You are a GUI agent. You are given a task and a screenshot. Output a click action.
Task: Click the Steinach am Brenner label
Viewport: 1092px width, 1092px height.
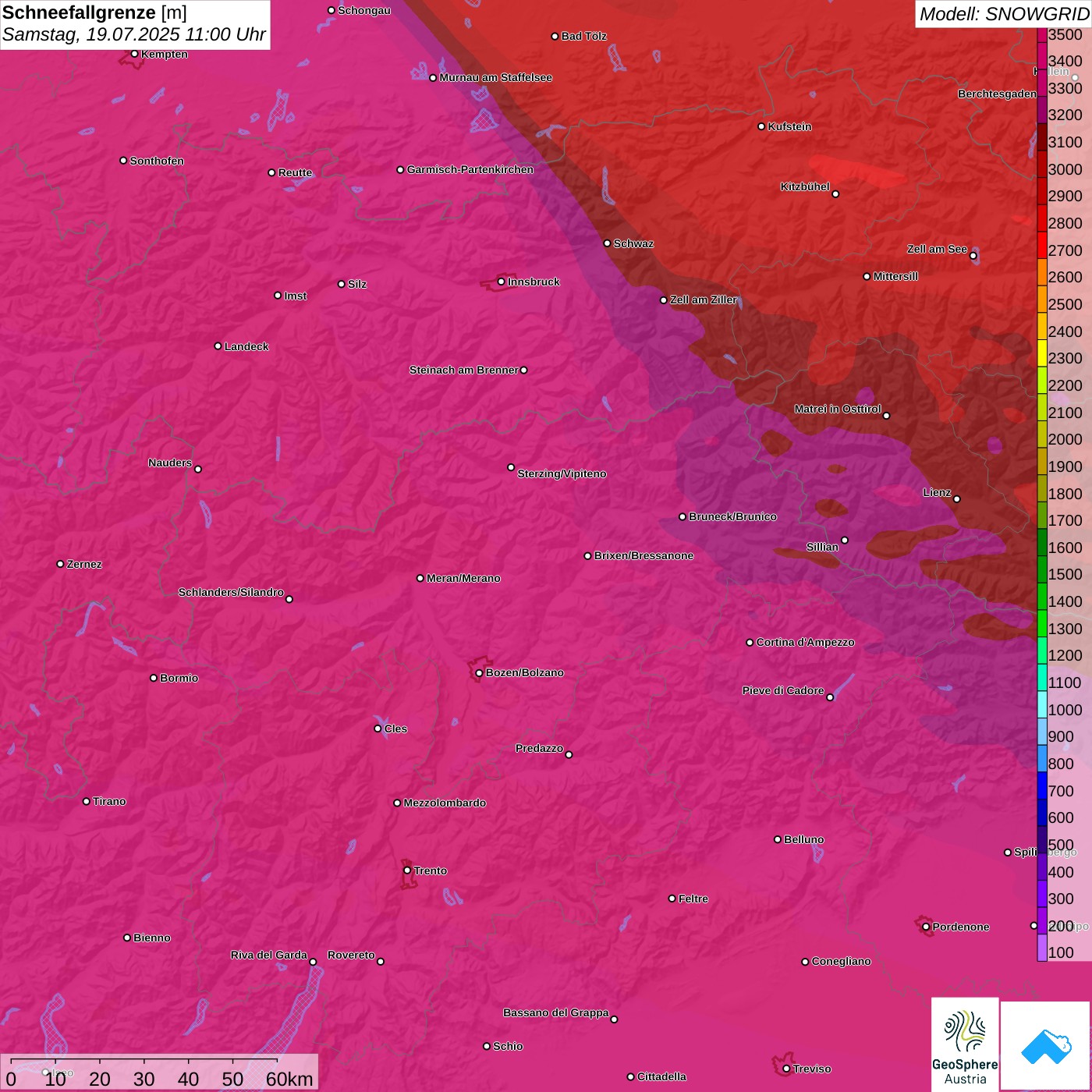[463, 370]
